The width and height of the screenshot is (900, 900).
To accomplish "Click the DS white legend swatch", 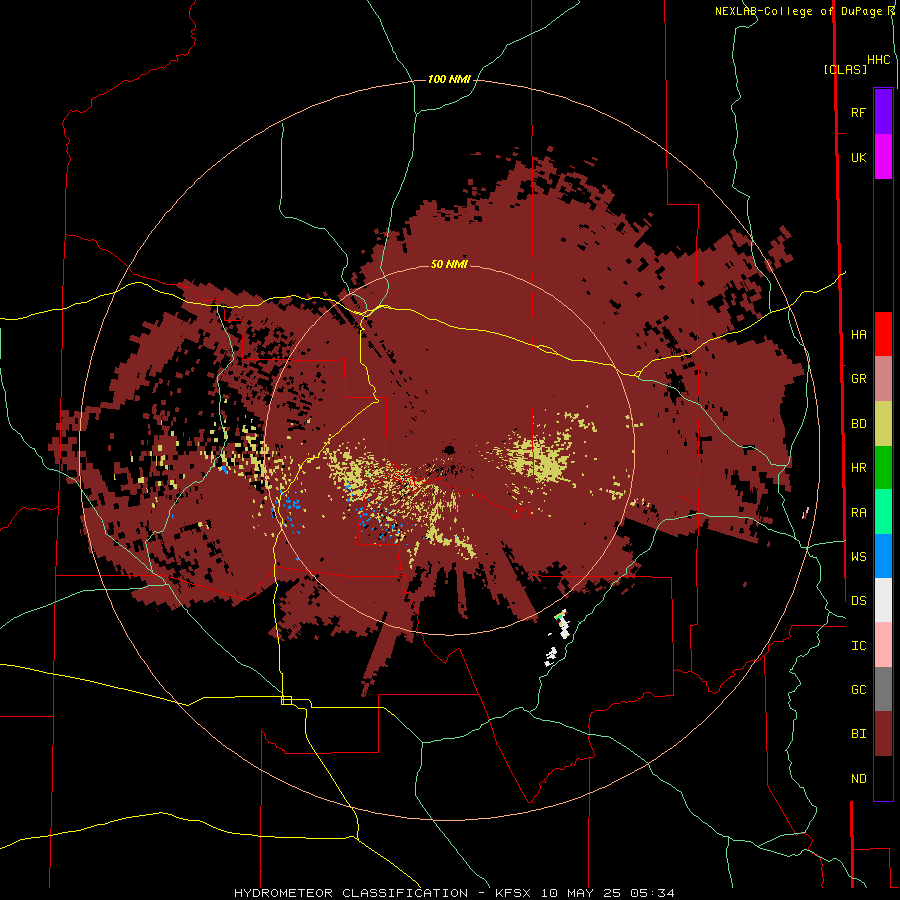I will click(x=883, y=600).
